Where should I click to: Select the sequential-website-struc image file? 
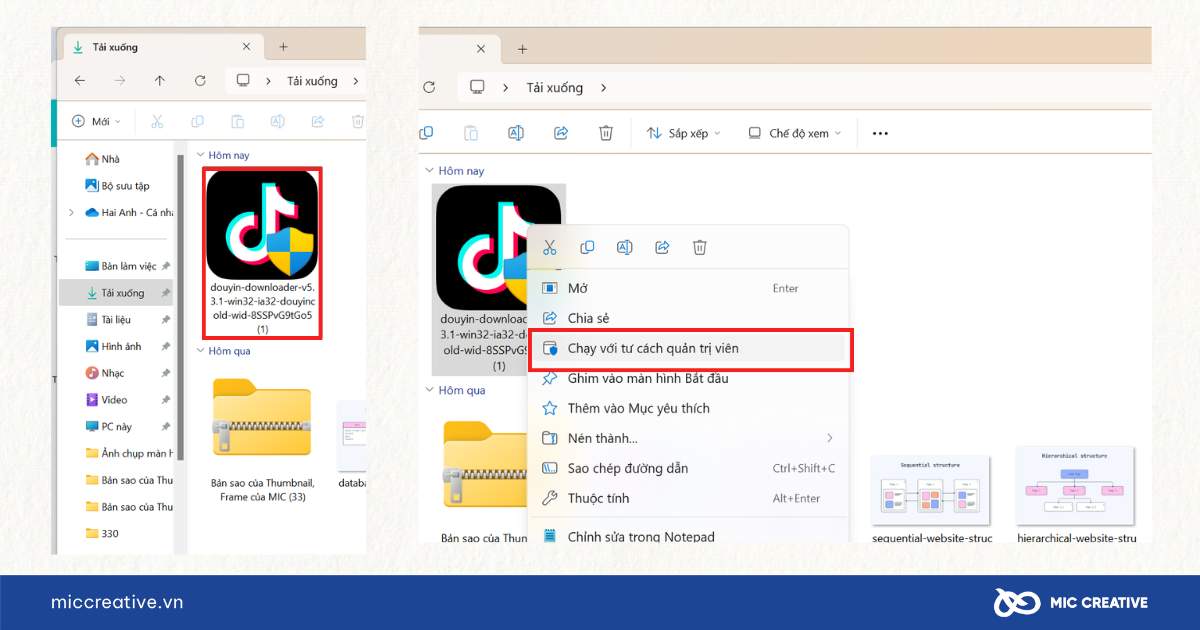[931, 499]
